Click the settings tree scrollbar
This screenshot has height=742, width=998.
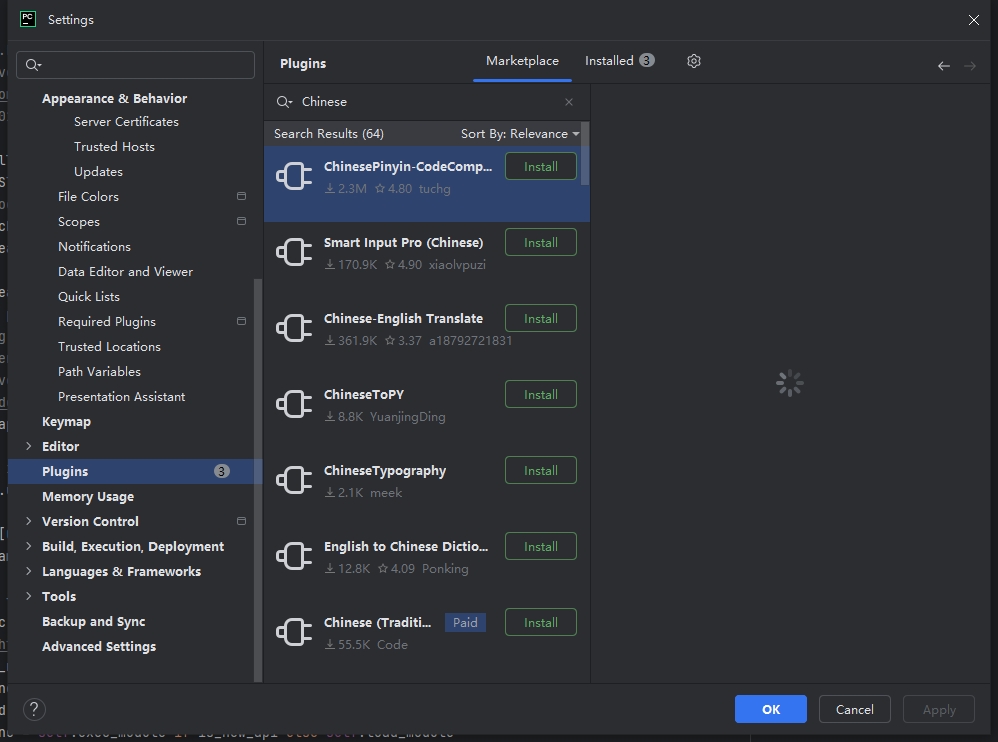tap(258, 480)
